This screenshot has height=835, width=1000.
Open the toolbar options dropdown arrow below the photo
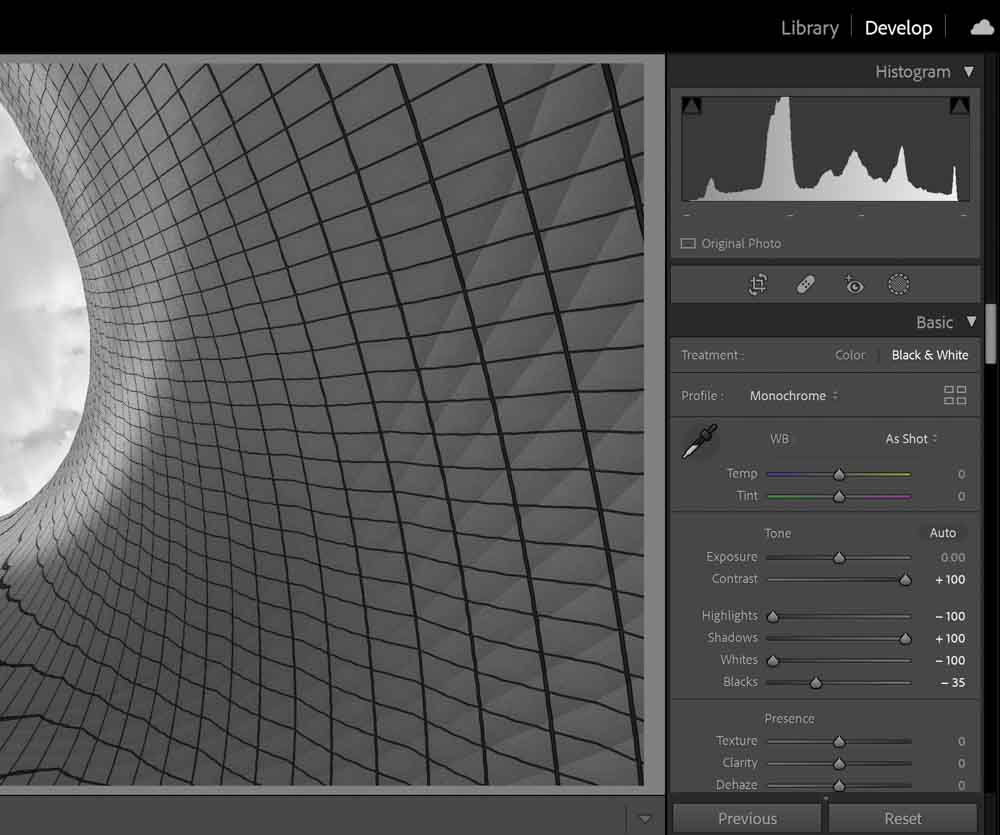[645, 818]
